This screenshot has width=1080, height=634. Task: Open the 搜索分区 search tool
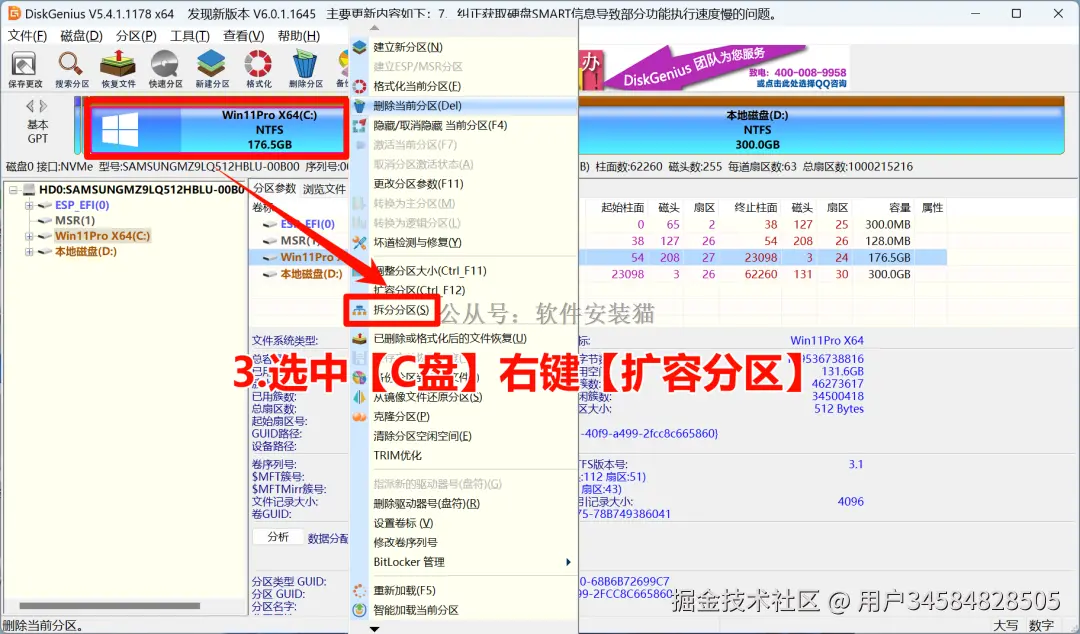click(x=72, y=70)
